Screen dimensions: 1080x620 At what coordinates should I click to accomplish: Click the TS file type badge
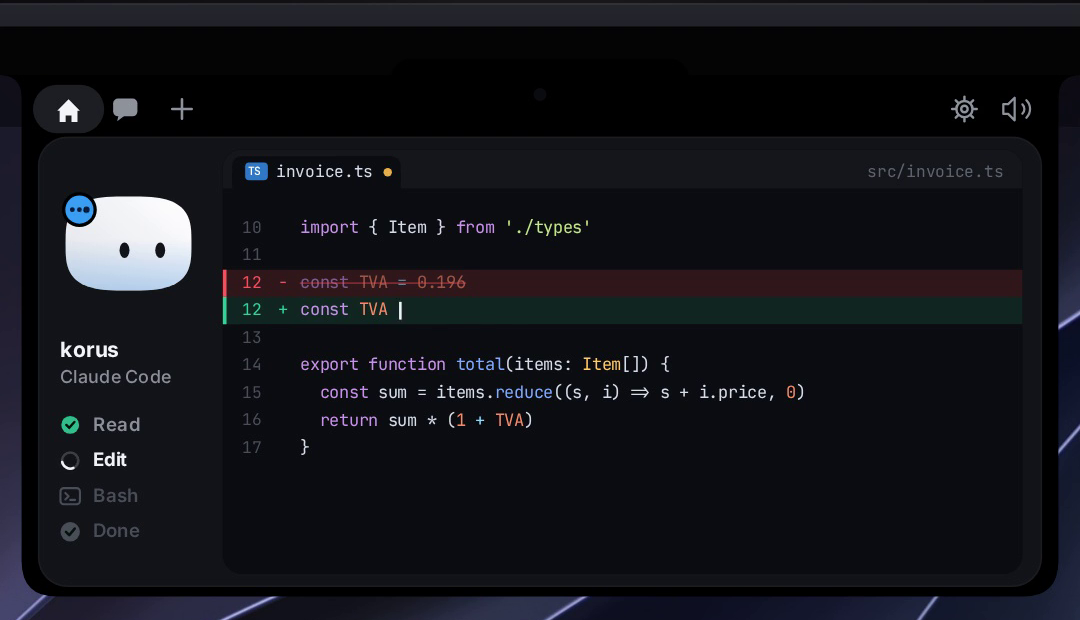pos(255,171)
